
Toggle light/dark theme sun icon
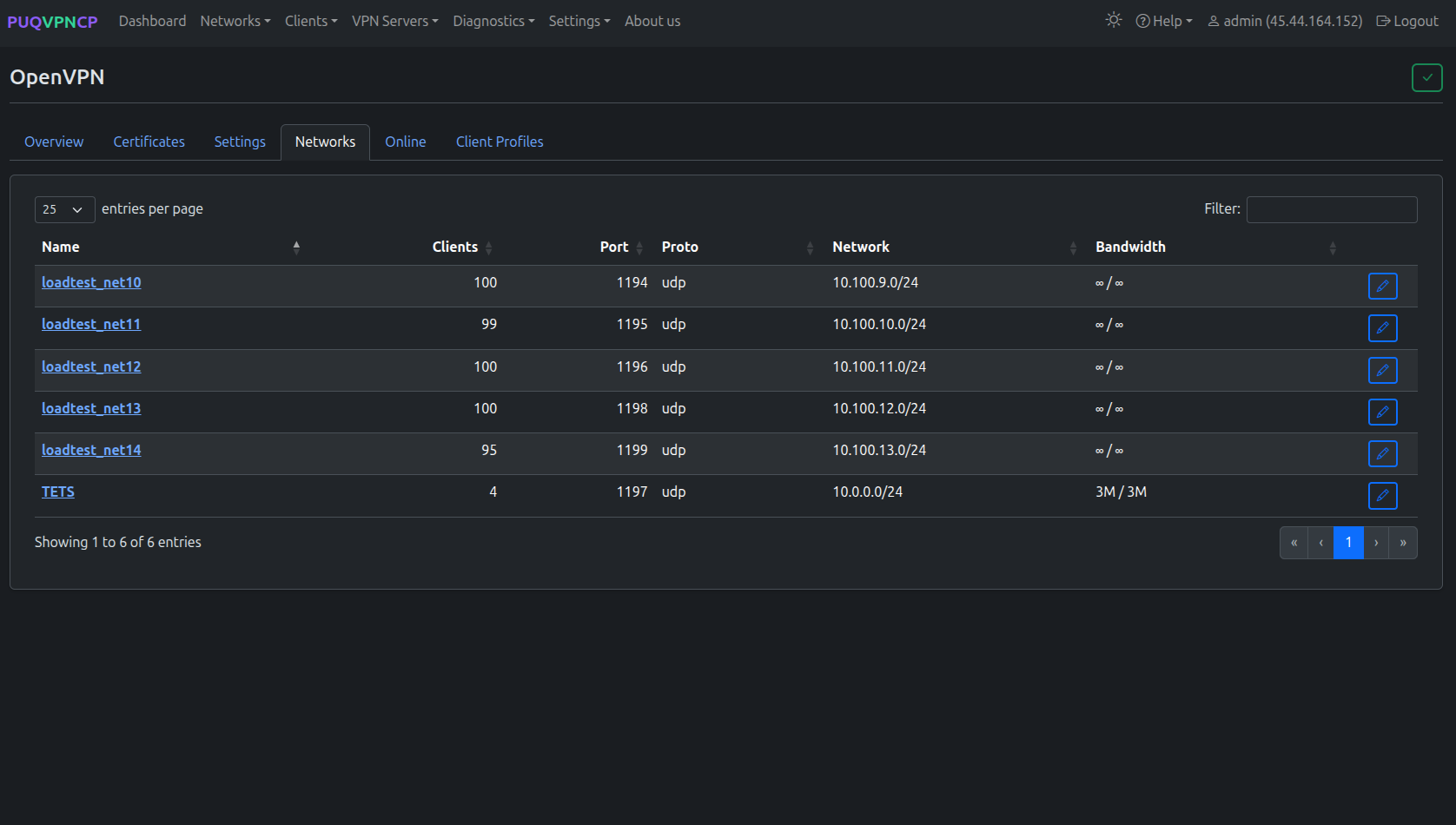1114,20
